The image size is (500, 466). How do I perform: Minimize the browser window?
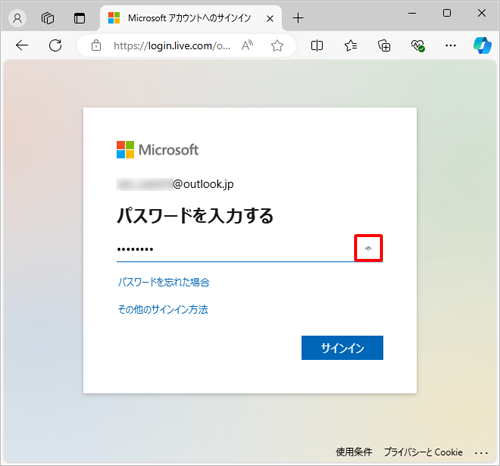point(412,14)
